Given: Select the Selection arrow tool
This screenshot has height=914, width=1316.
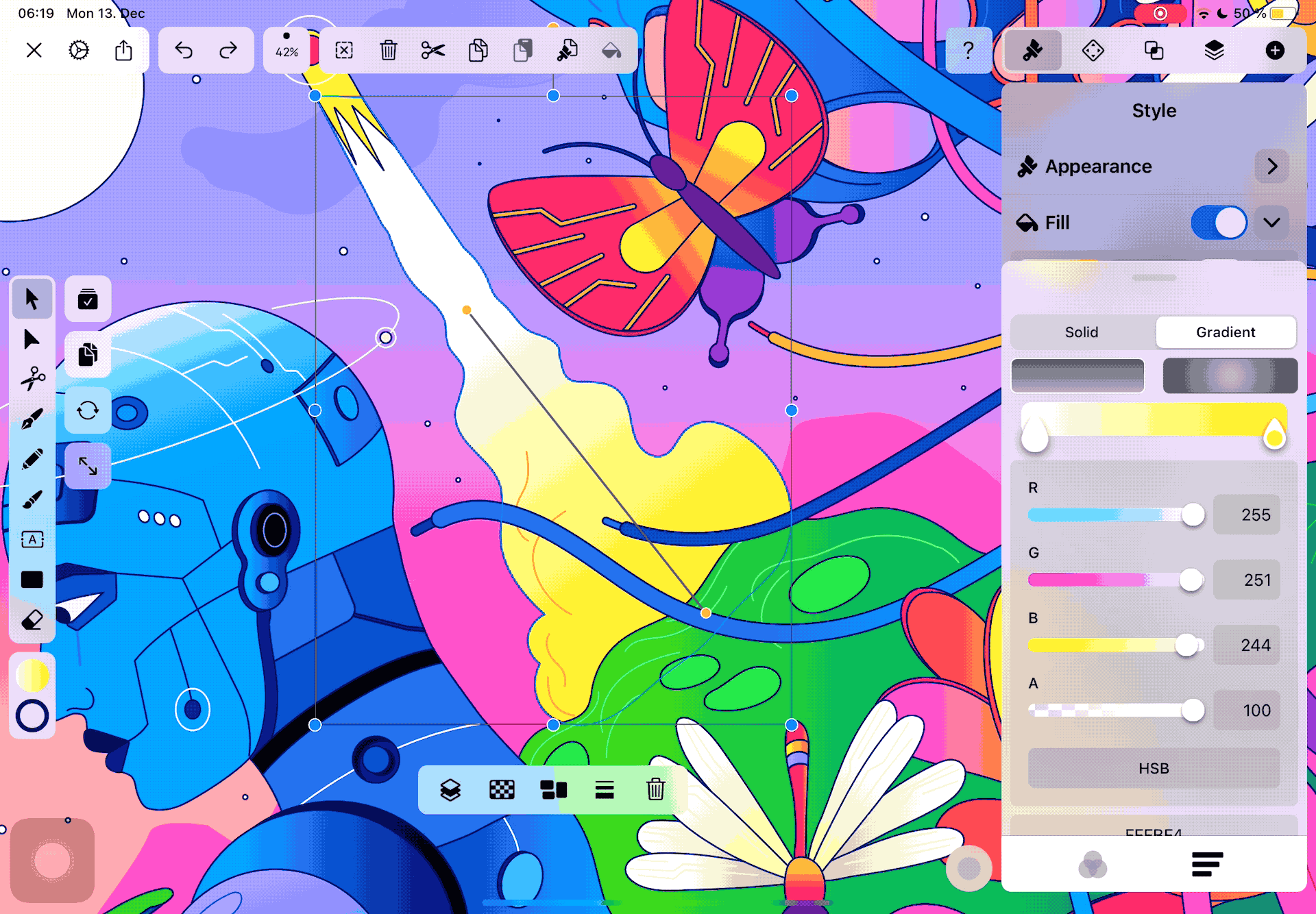Looking at the screenshot, I should 32,299.
